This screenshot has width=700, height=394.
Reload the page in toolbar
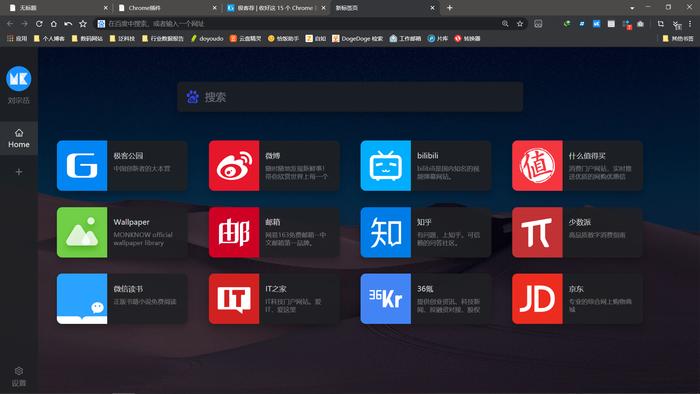click(39, 24)
